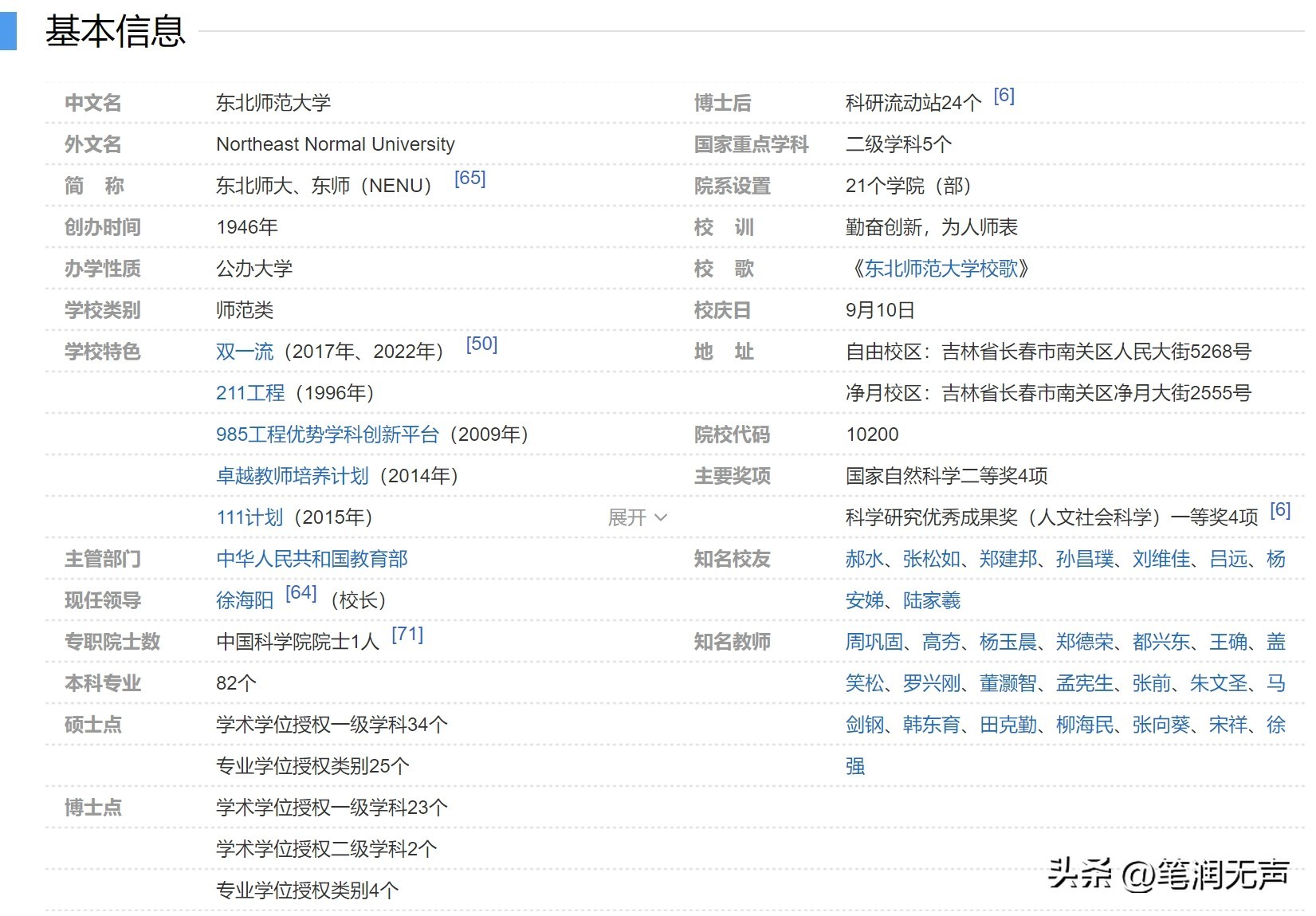Click citation [6] after 一等奖4项
Image resolution: width=1316 pixels, height=916 pixels.
tap(1280, 509)
